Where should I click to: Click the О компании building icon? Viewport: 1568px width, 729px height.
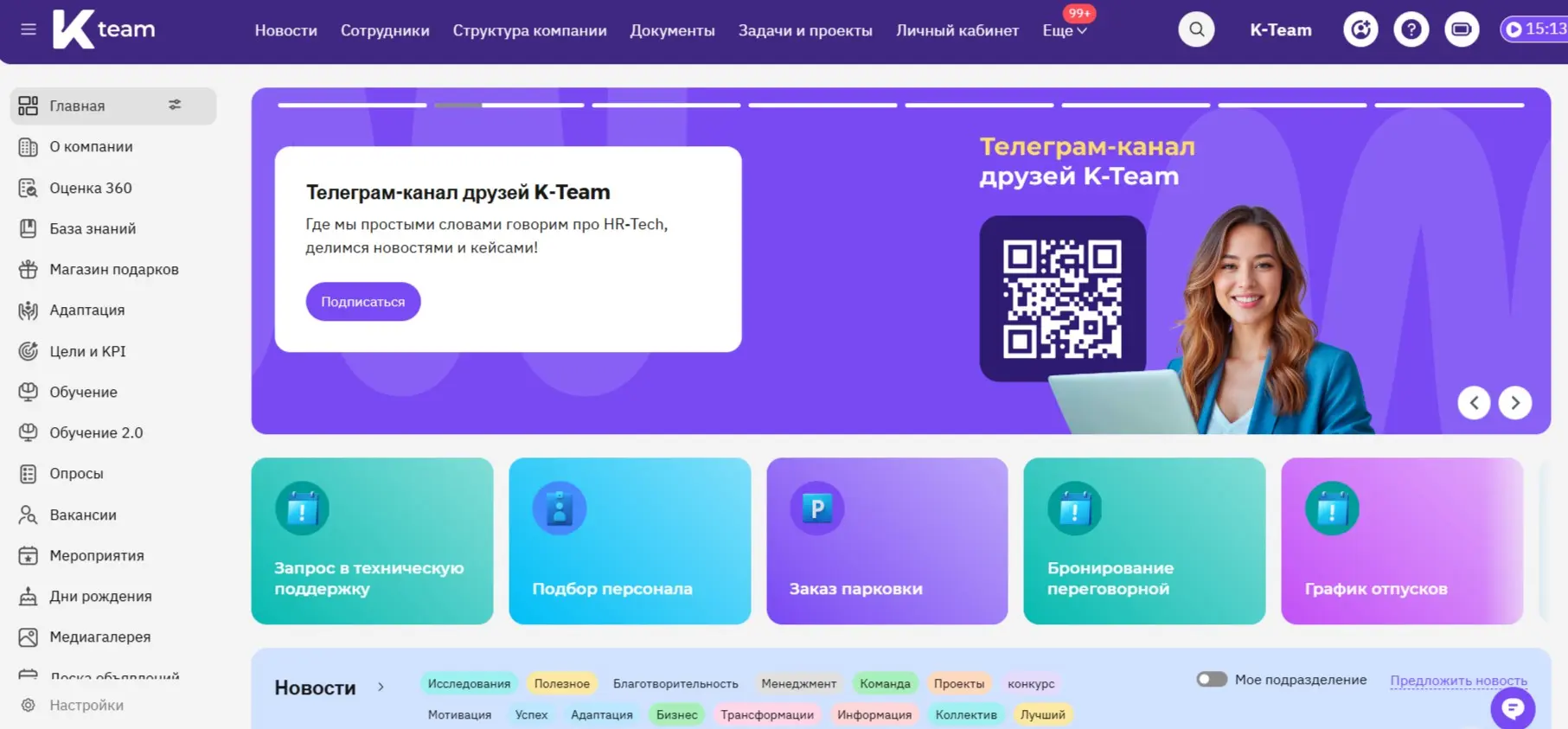tap(29, 147)
